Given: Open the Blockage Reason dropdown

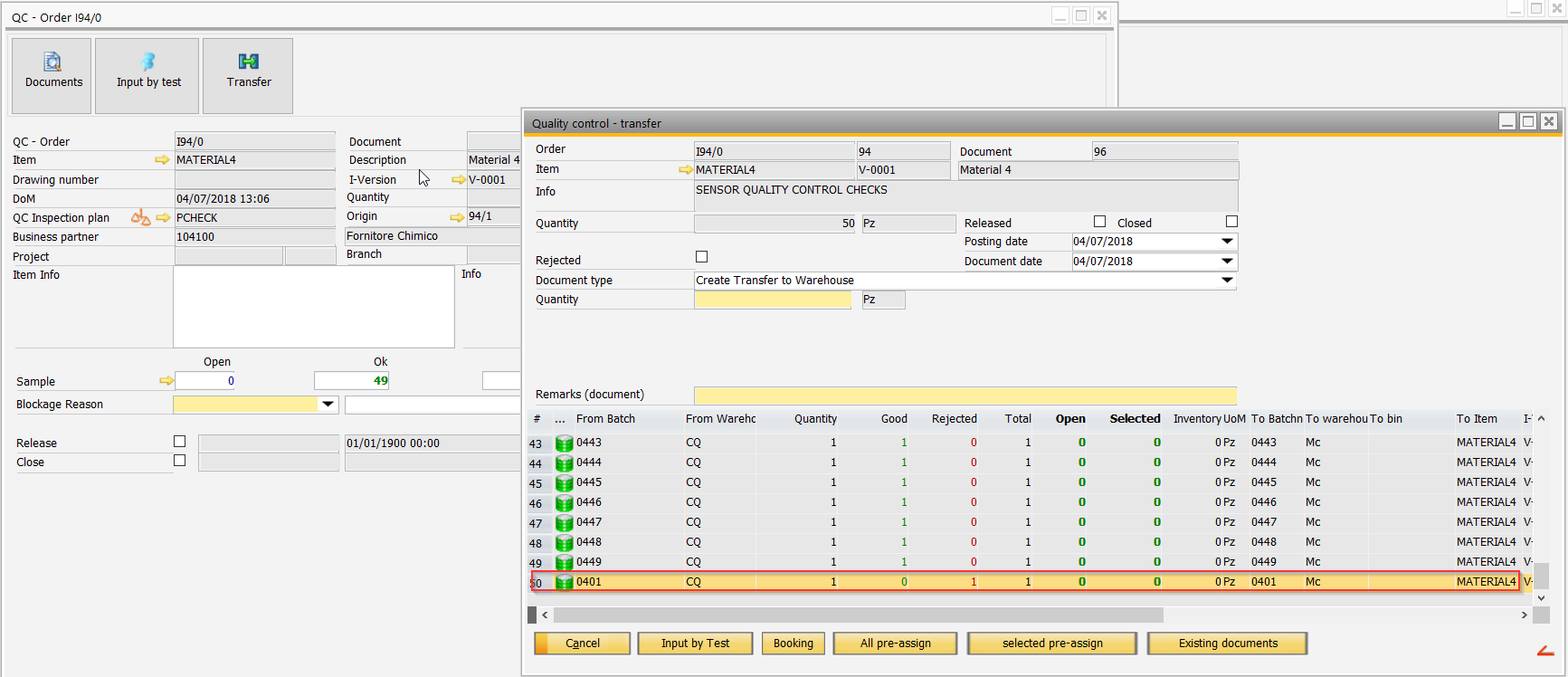Looking at the screenshot, I should coord(328,405).
